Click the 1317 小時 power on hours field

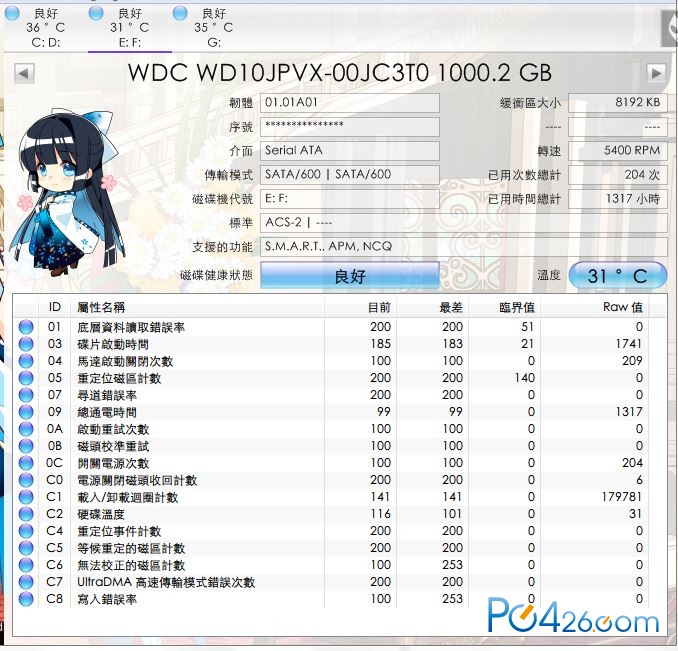pyautogui.click(x=617, y=199)
